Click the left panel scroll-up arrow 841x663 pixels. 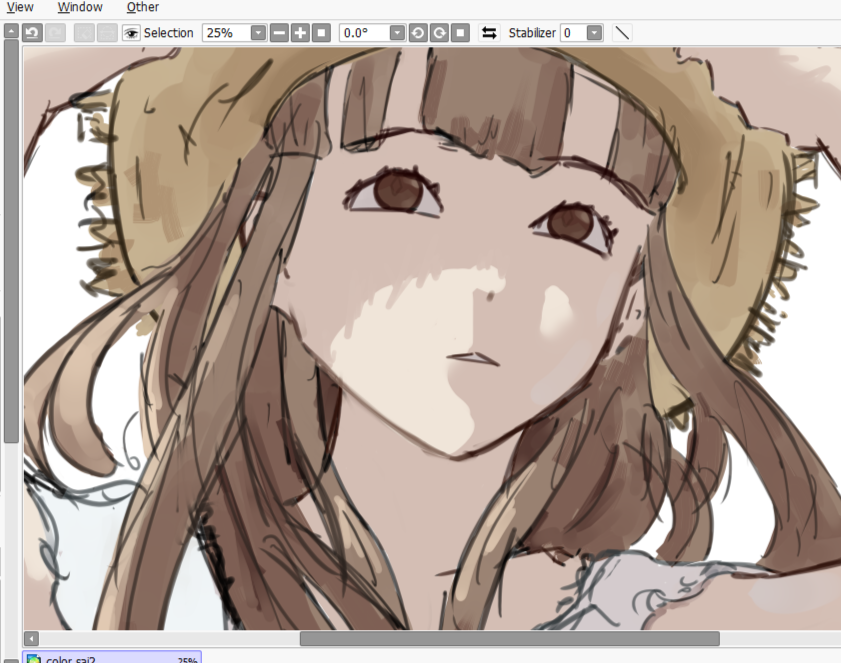click(x=11, y=31)
